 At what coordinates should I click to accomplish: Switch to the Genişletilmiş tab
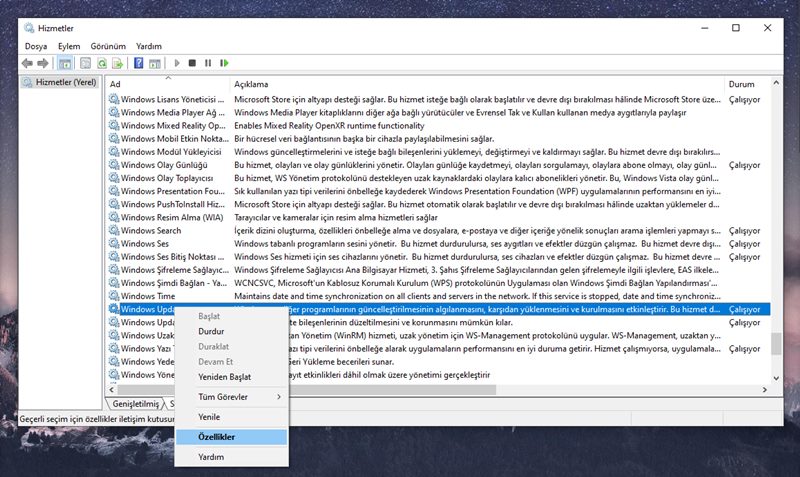135,404
